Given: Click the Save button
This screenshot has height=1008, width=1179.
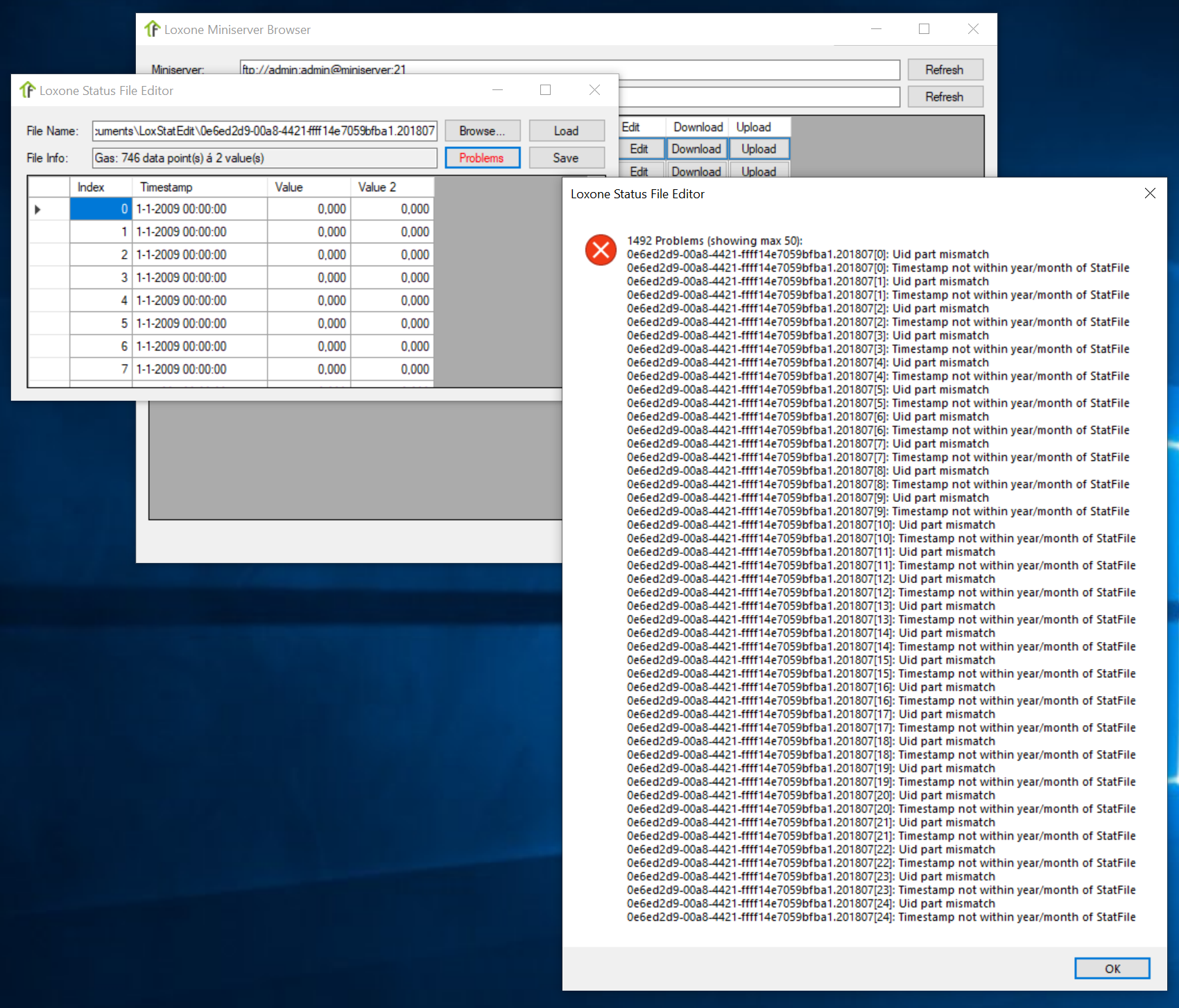Looking at the screenshot, I should [x=567, y=158].
